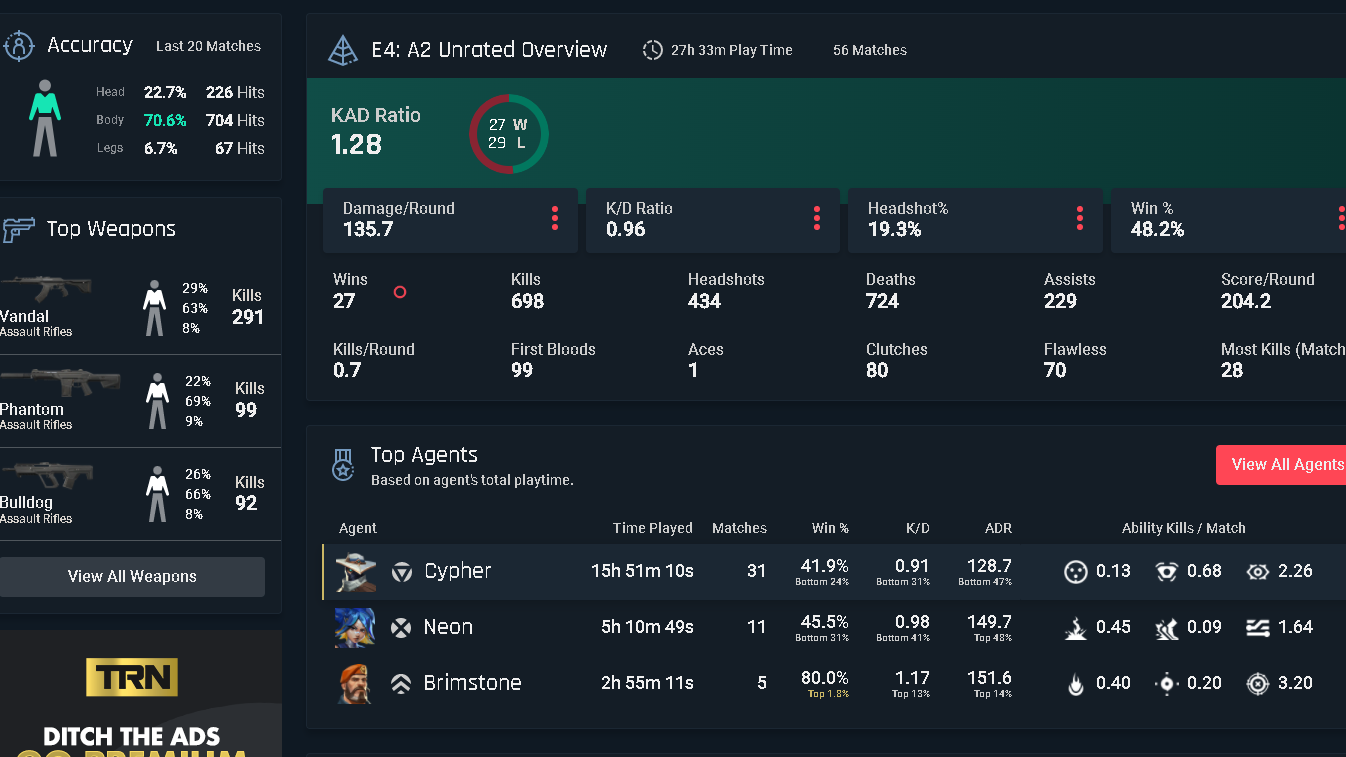Click the Last 20 Matches label
Image resolution: width=1346 pixels, height=757 pixels.
(x=208, y=46)
